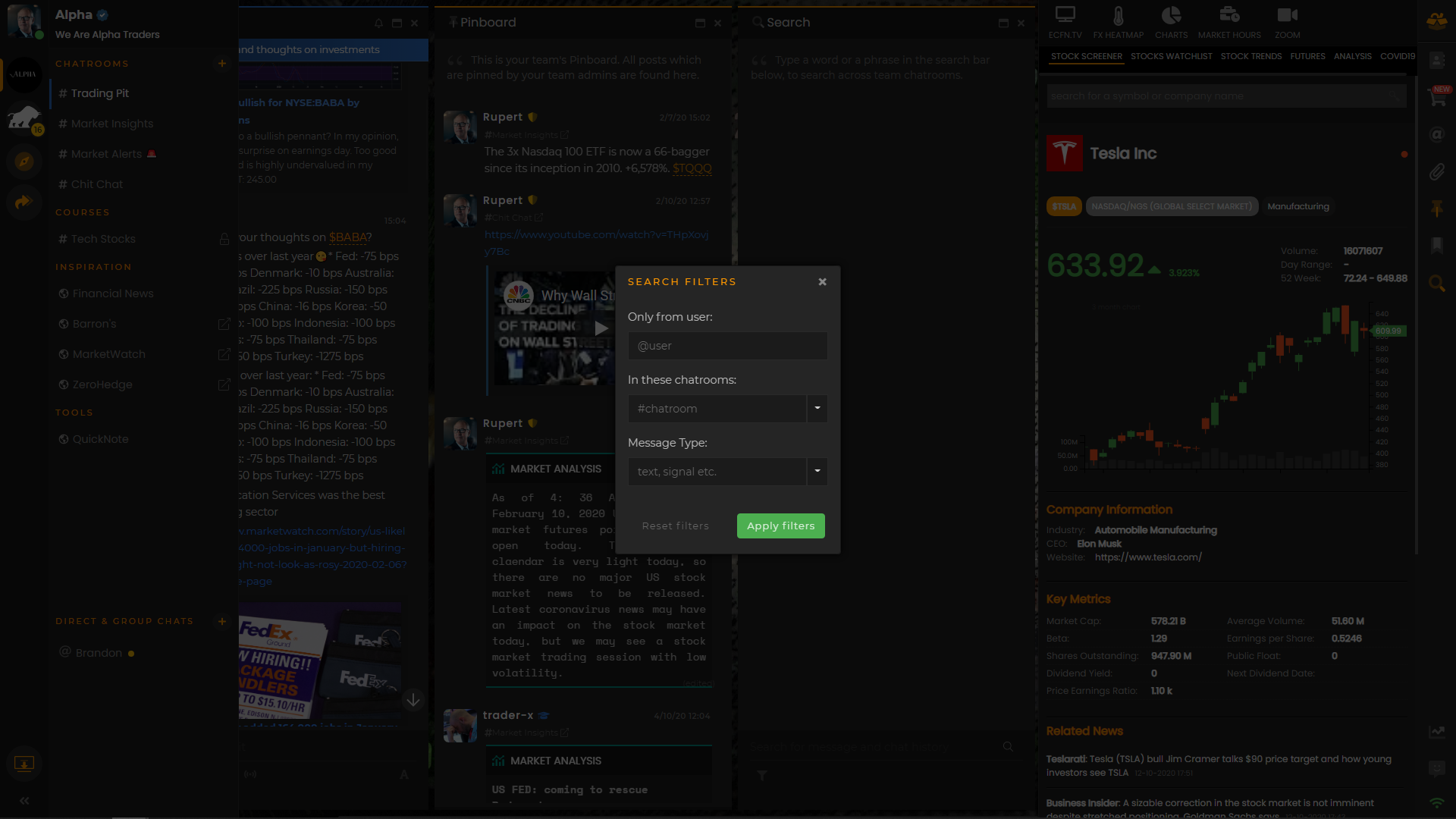Screen dimensions: 1456x819
Task: Open bookmarks icon in right sidebar
Action: [x=1436, y=246]
